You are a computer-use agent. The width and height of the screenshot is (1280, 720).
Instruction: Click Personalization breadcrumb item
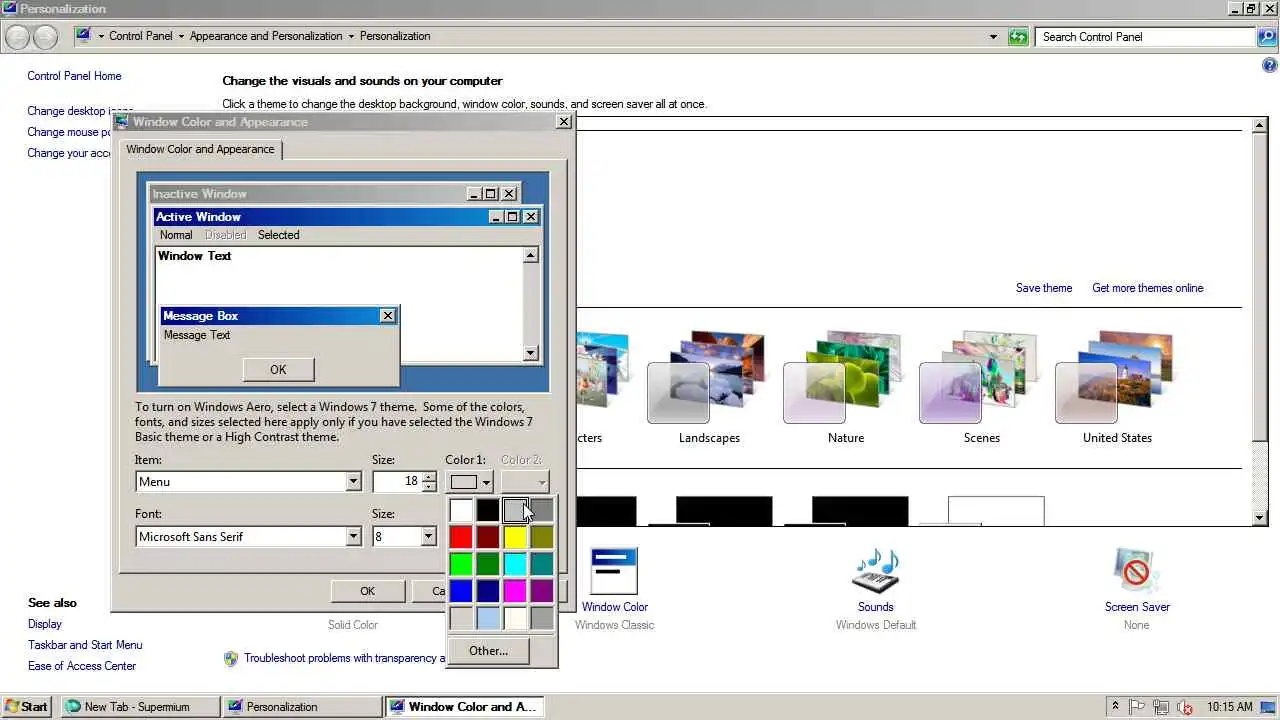tap(395, 36)
